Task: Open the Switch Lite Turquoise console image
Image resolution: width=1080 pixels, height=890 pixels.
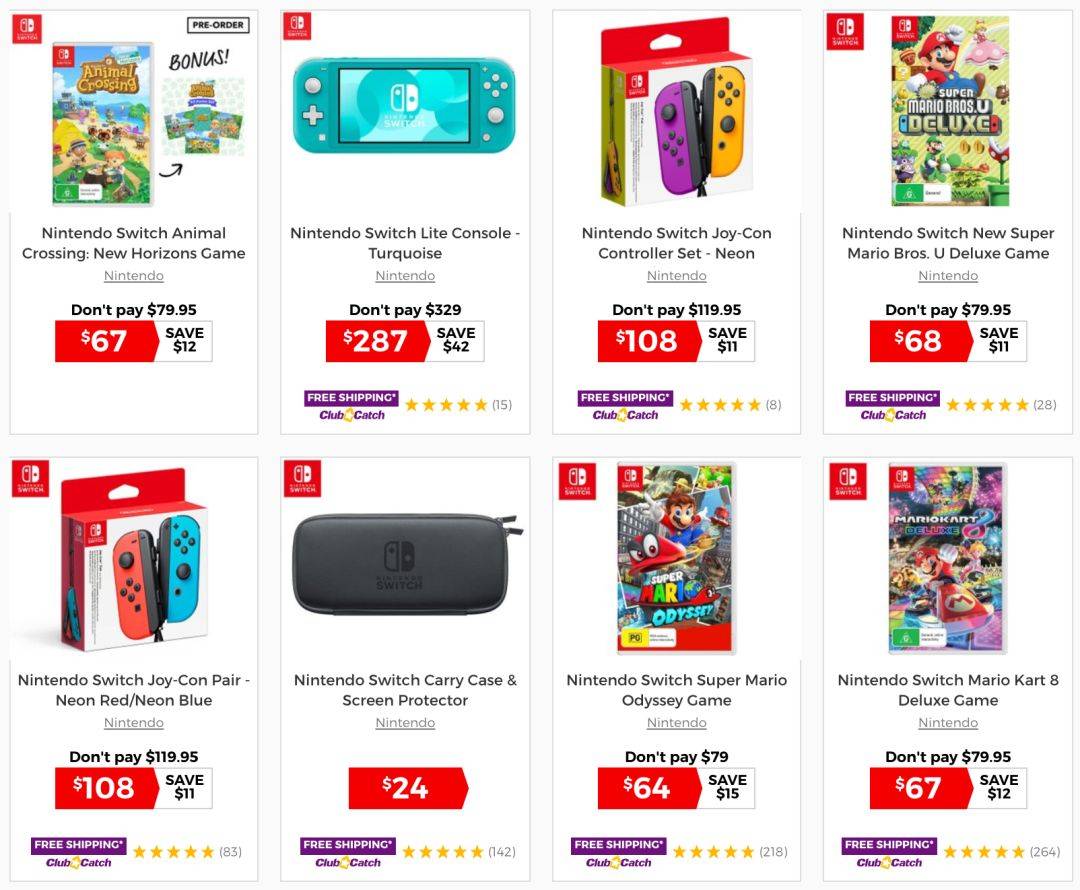Action: click(404, 105)
